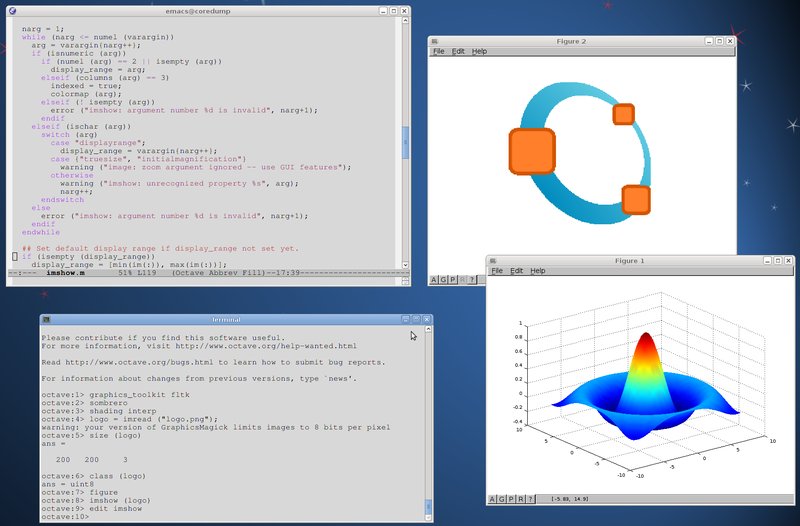Click the 'graphics_toolkit fltk' command line
Screen dimensions: 800x526
point(139,395)
